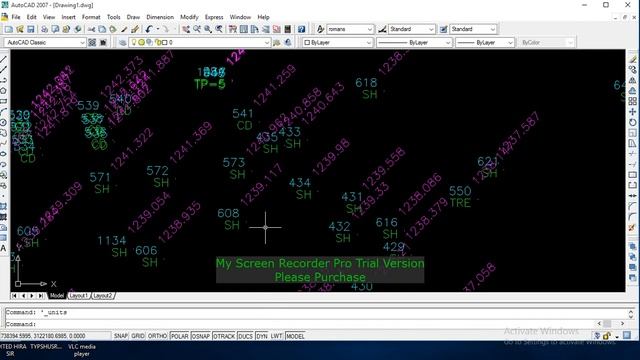
Task: Click the DesignCenter icon
Action: [244, 29]
